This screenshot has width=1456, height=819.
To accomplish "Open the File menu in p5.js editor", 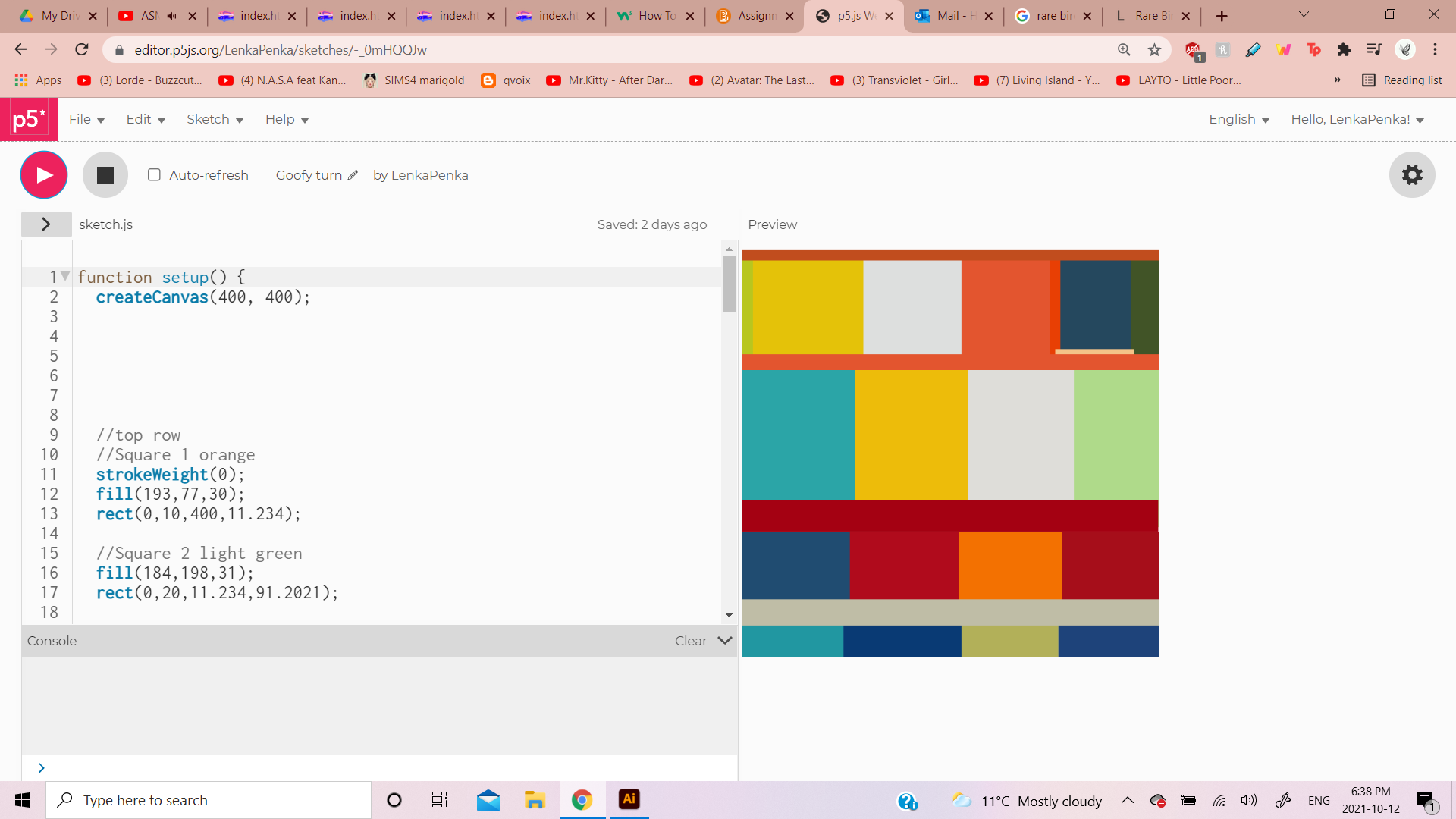I will [x=85, y=119].
